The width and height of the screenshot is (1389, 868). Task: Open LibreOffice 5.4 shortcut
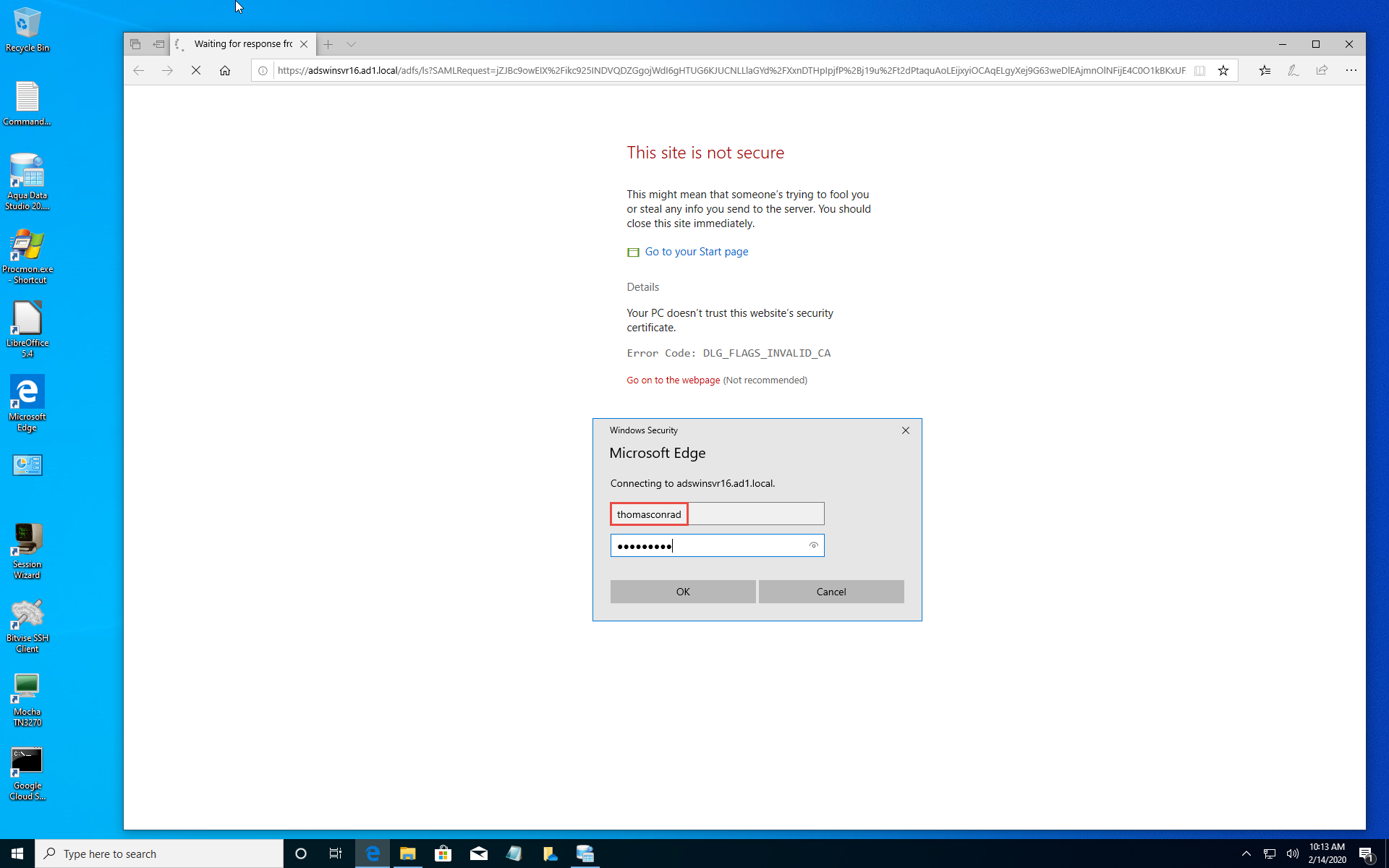coord(27,330)
